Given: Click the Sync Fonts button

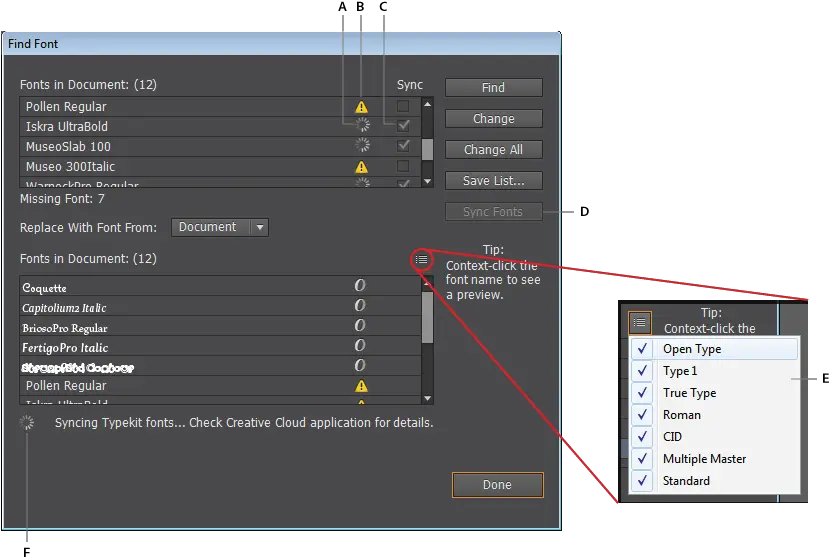Looking at the screenshot, I should [494, 211].
